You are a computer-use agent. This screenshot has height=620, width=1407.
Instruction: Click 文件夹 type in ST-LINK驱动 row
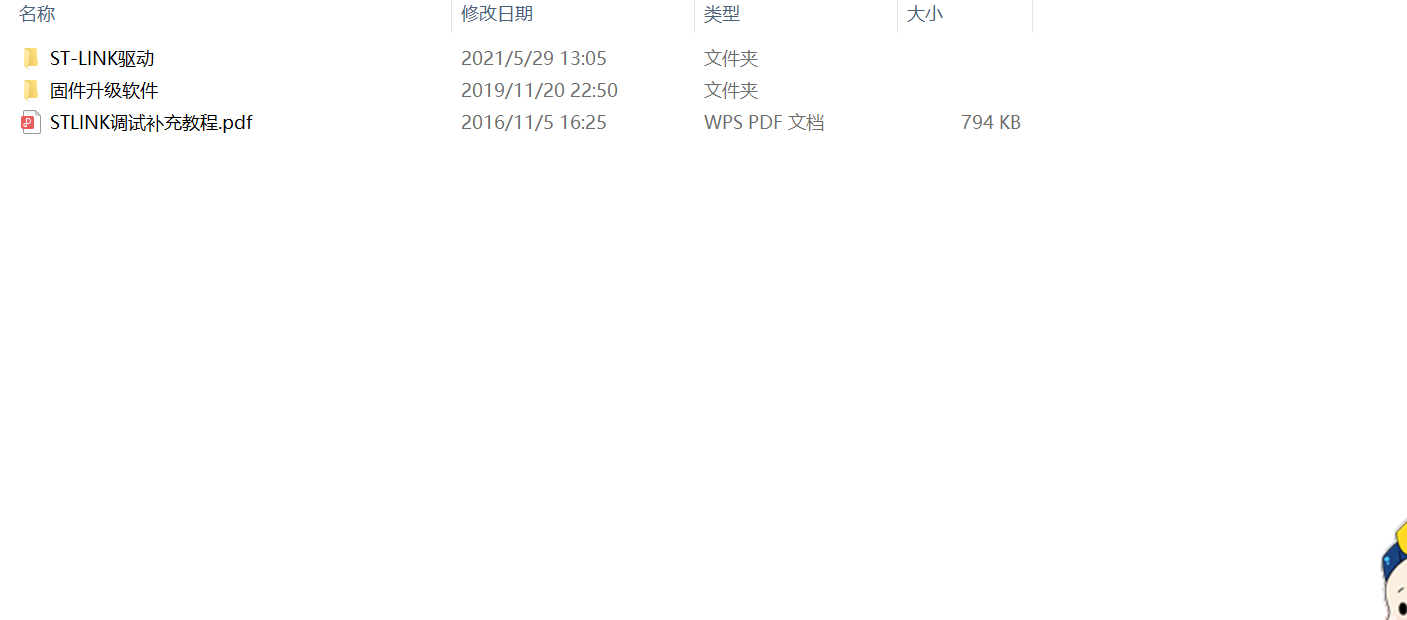tap(731, 58)
